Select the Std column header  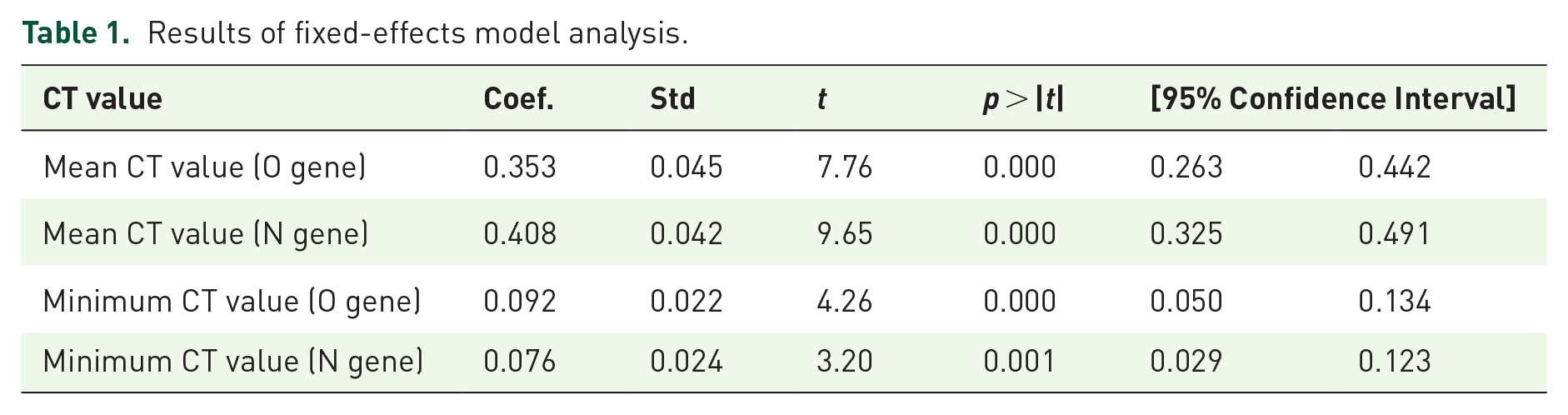(672, 99)
